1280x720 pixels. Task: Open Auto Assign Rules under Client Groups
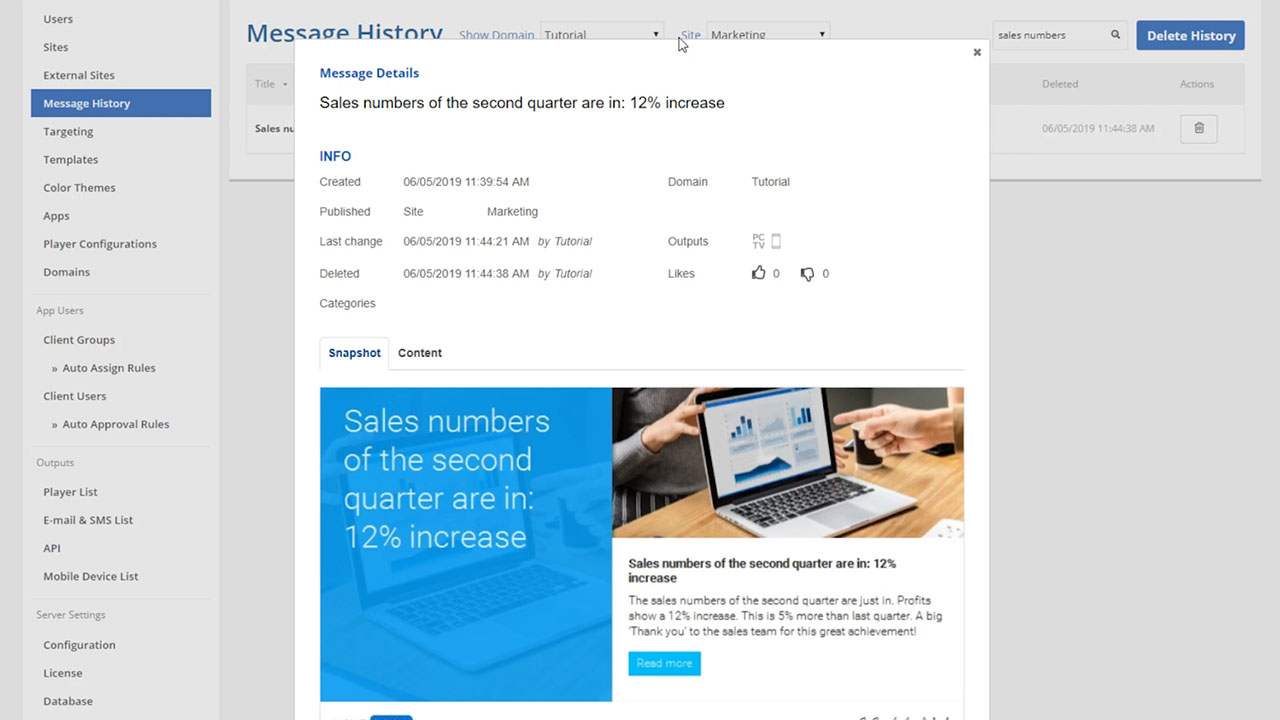click(108, 368)
